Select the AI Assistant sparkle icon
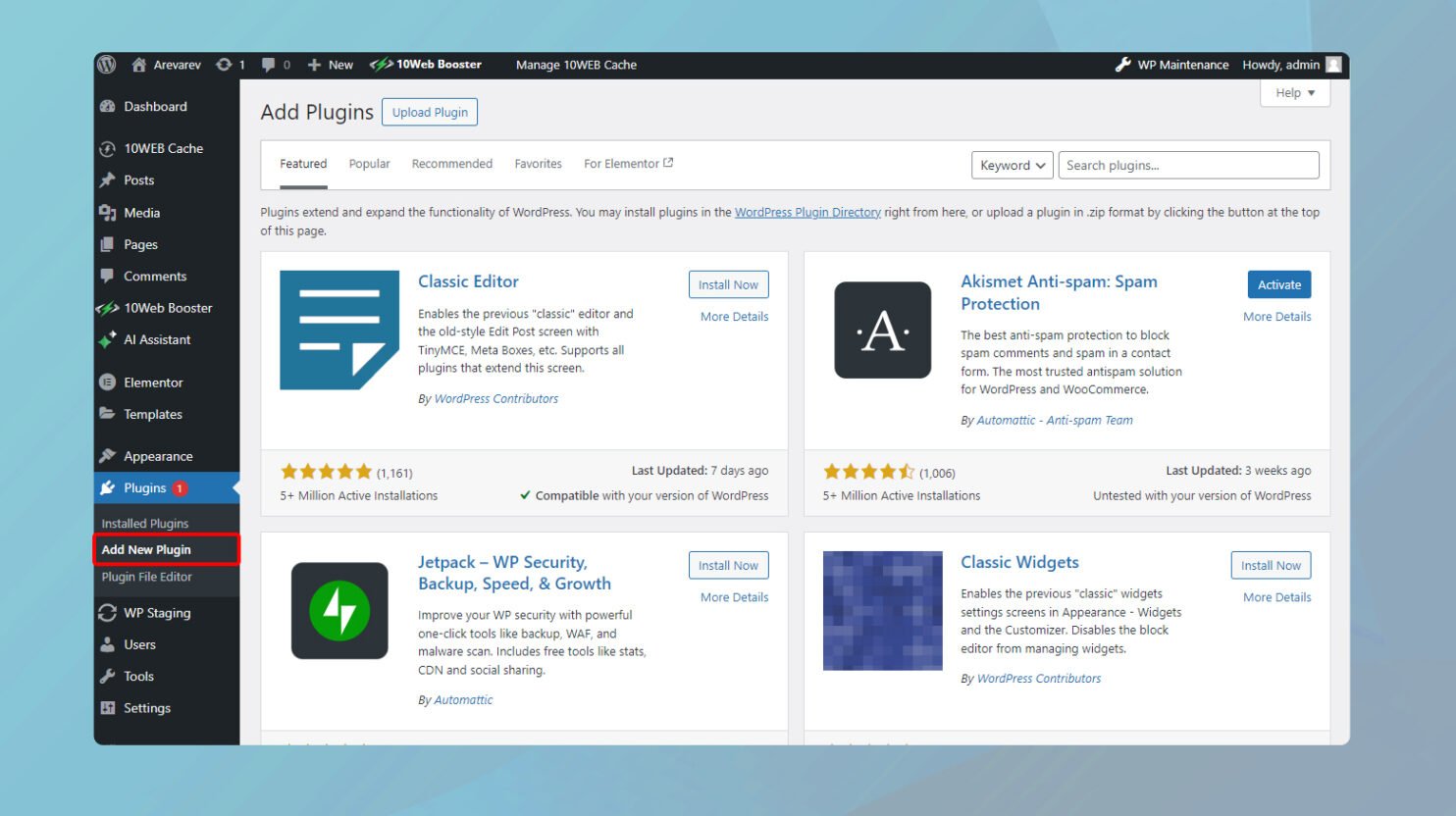The height and width of the screenshot is (816, 1456). point(108,339)
